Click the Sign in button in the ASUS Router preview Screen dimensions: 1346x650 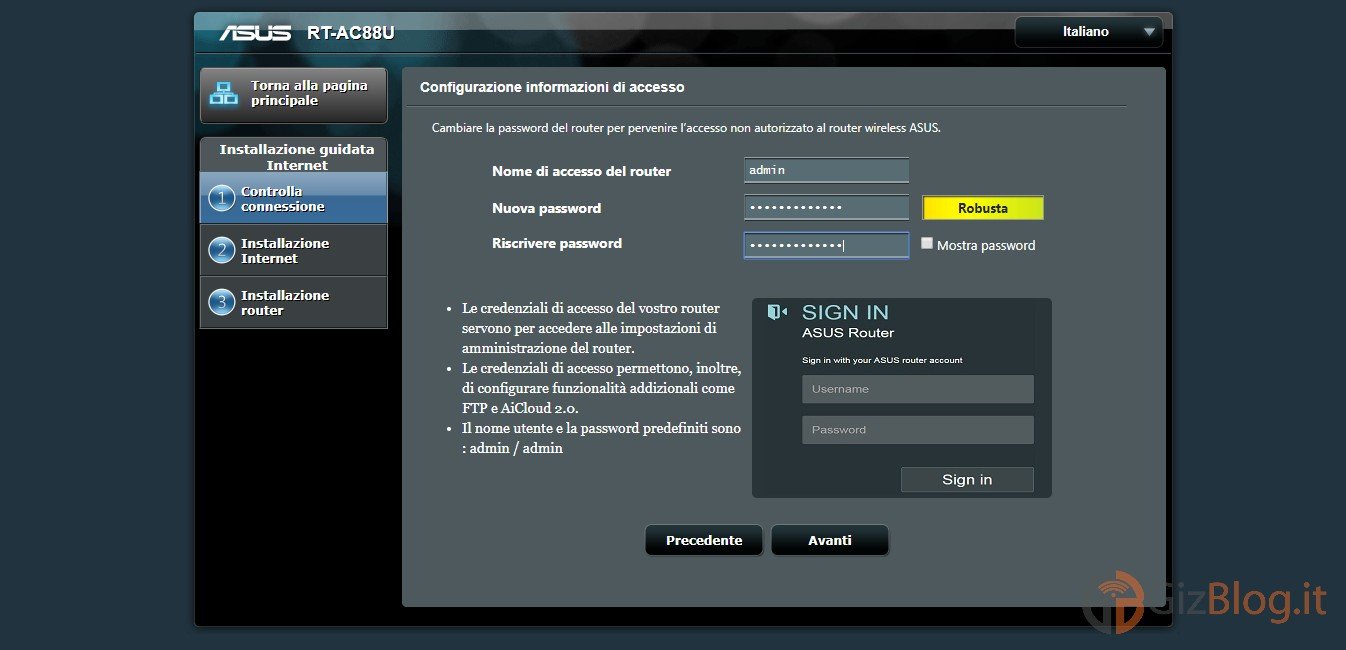[967, 479]
